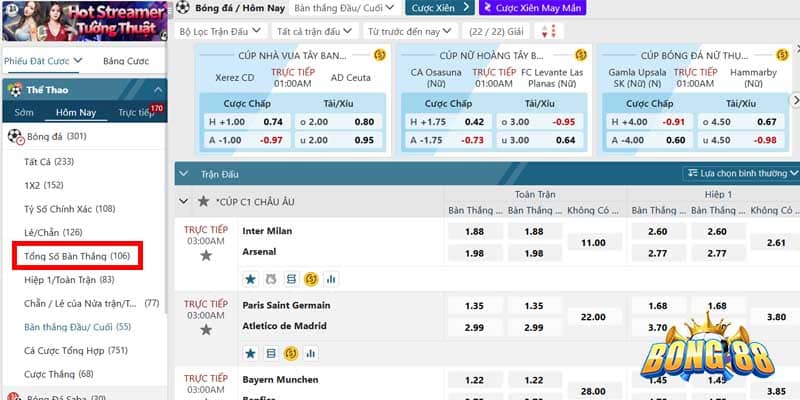
Task: Open 1X2 (152) category
Action: [x=44, y=185]
